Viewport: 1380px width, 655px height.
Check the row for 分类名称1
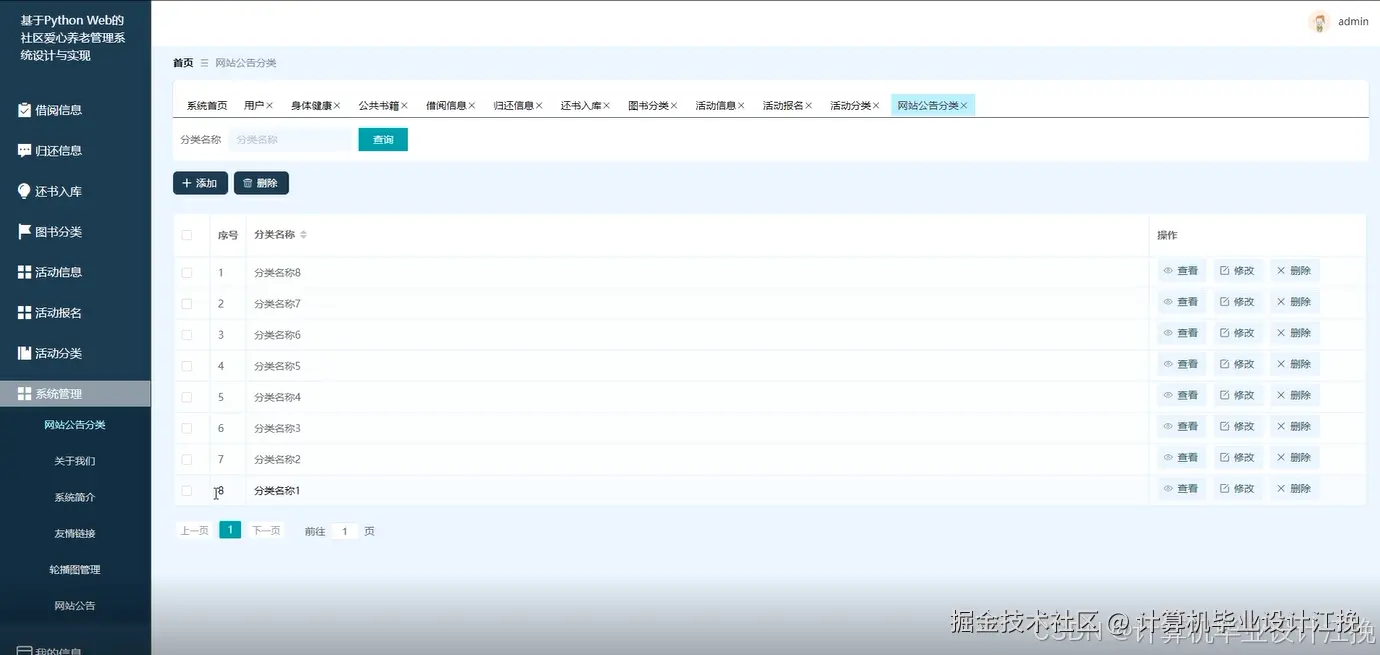(x=187, y=490)
